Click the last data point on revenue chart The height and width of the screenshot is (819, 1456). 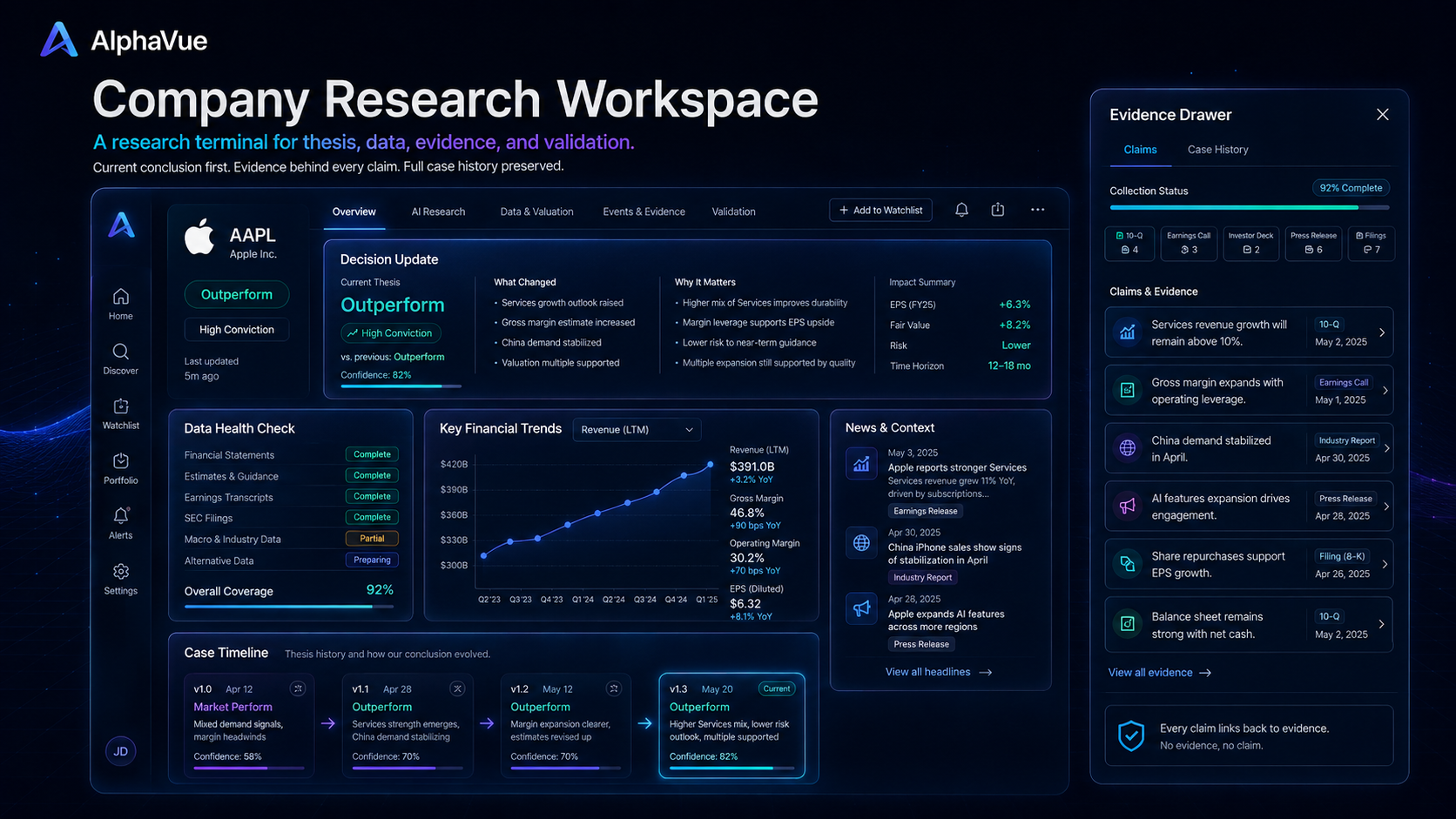click(711, 465)
